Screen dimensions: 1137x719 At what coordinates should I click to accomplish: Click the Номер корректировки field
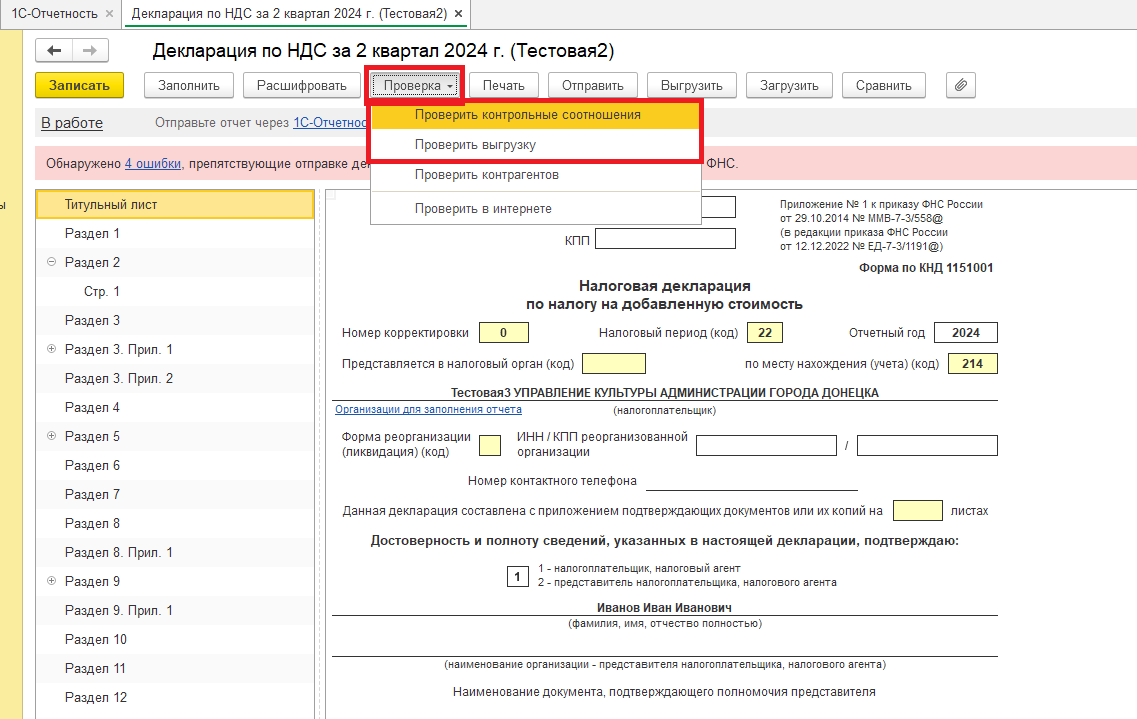pyautogui.click(x=504, y=333)
